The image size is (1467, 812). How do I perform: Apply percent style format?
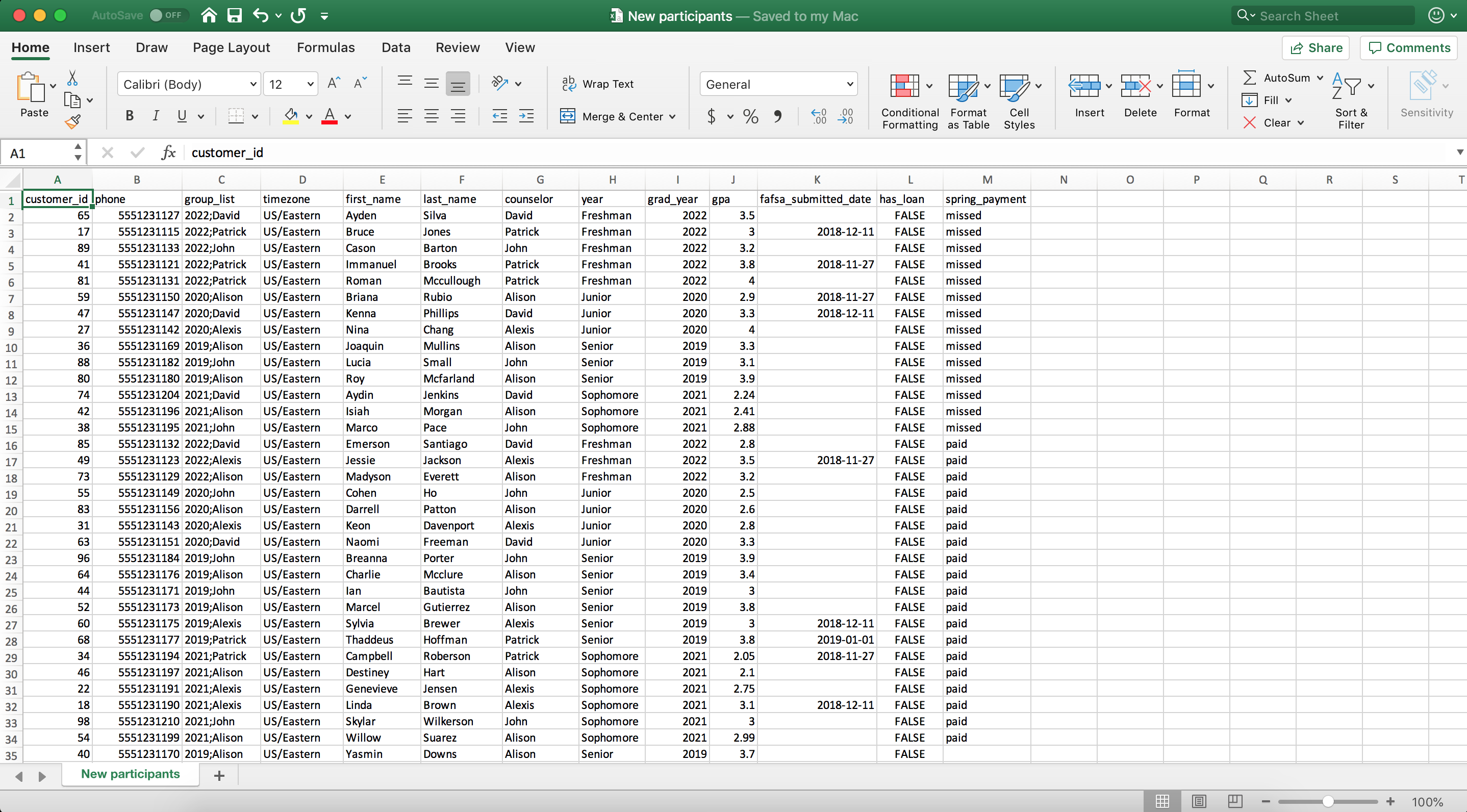click(x=750, y=117)
